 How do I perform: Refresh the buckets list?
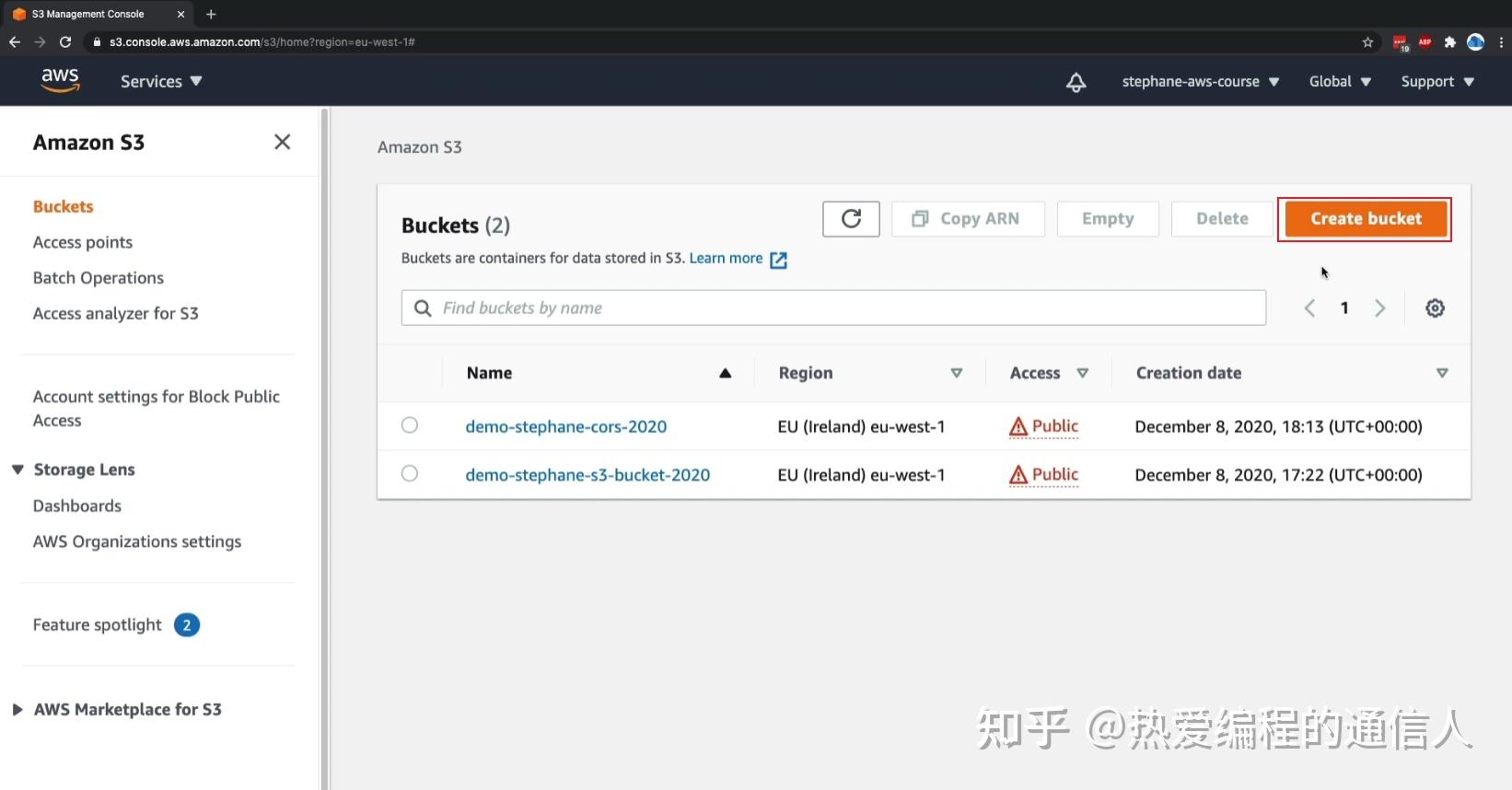(851, 218)
